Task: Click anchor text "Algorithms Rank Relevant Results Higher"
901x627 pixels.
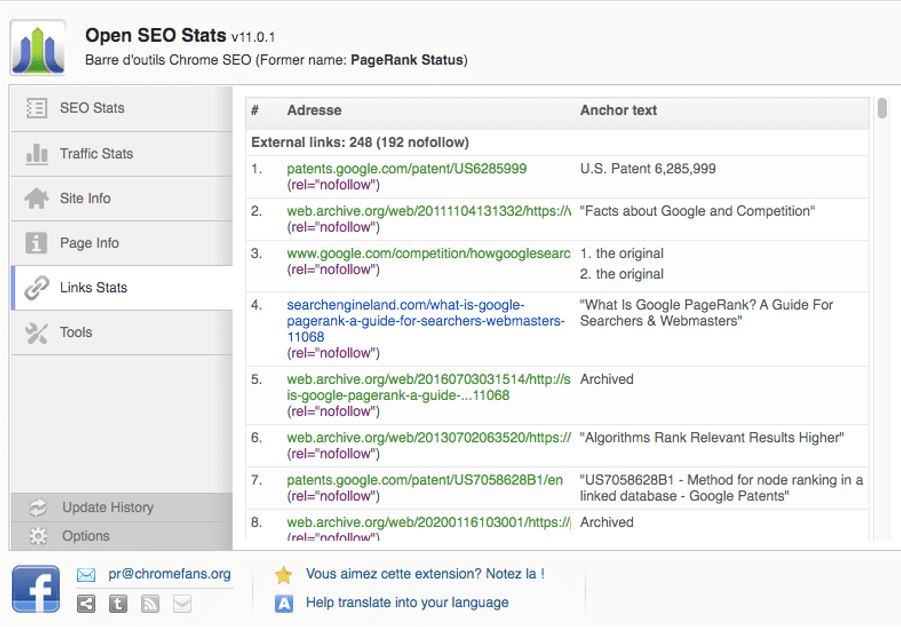Action: pos(711,437)
